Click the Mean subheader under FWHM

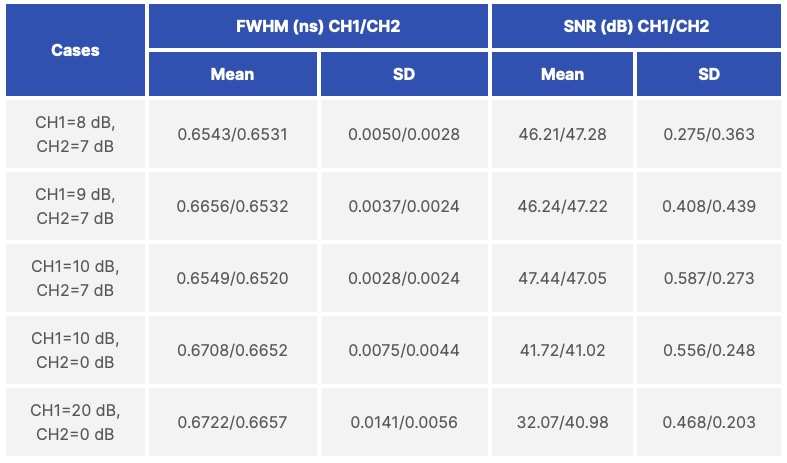pyautogui.click(x=232, y=74)
